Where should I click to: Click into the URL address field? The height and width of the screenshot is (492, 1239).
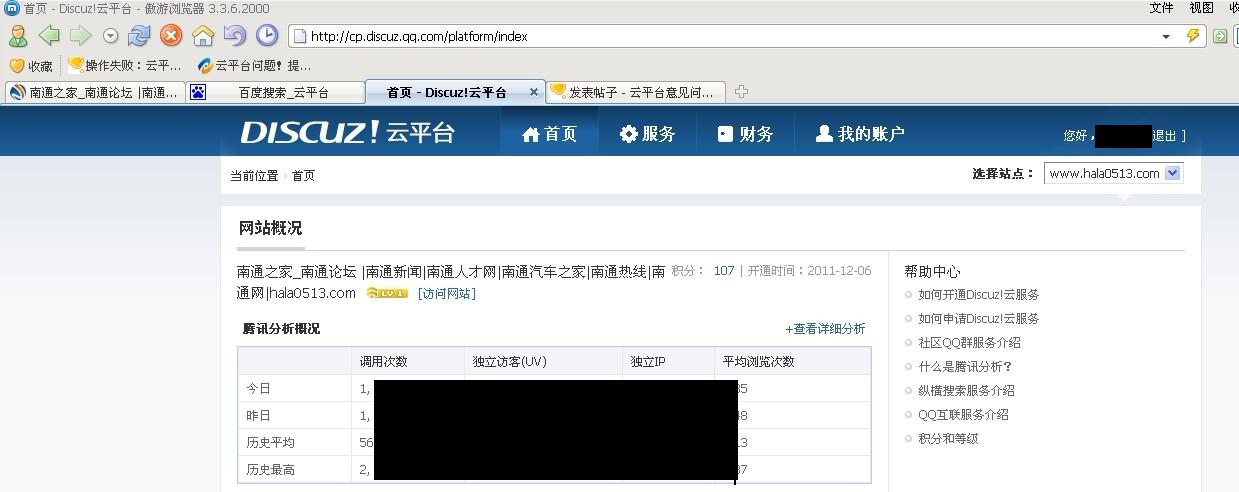pyautogui.click(x=730, y=36)
